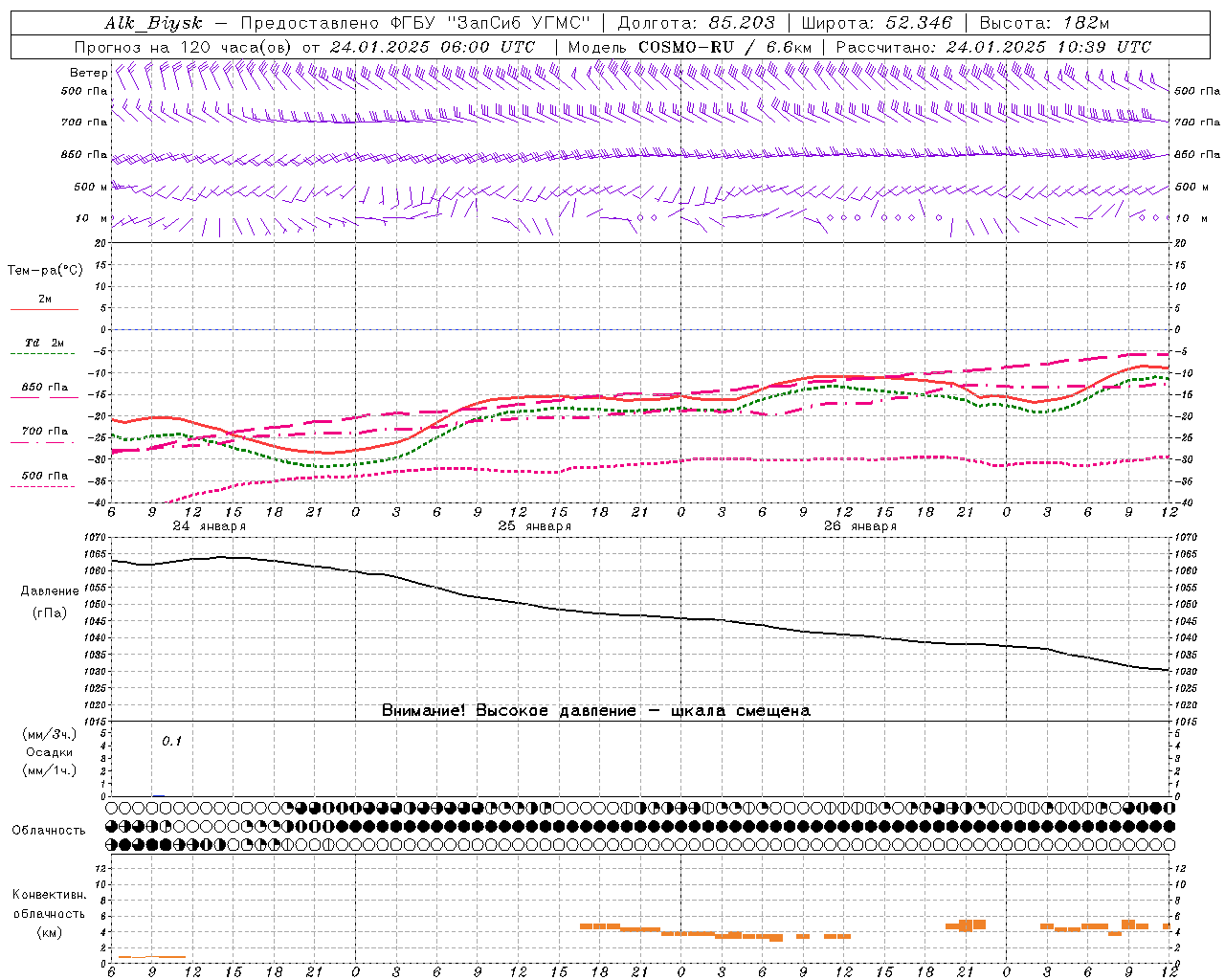Screen dimensions: 1225x980
Task: Click the Ветер wind panel label
Action: [x=88, y=73]
